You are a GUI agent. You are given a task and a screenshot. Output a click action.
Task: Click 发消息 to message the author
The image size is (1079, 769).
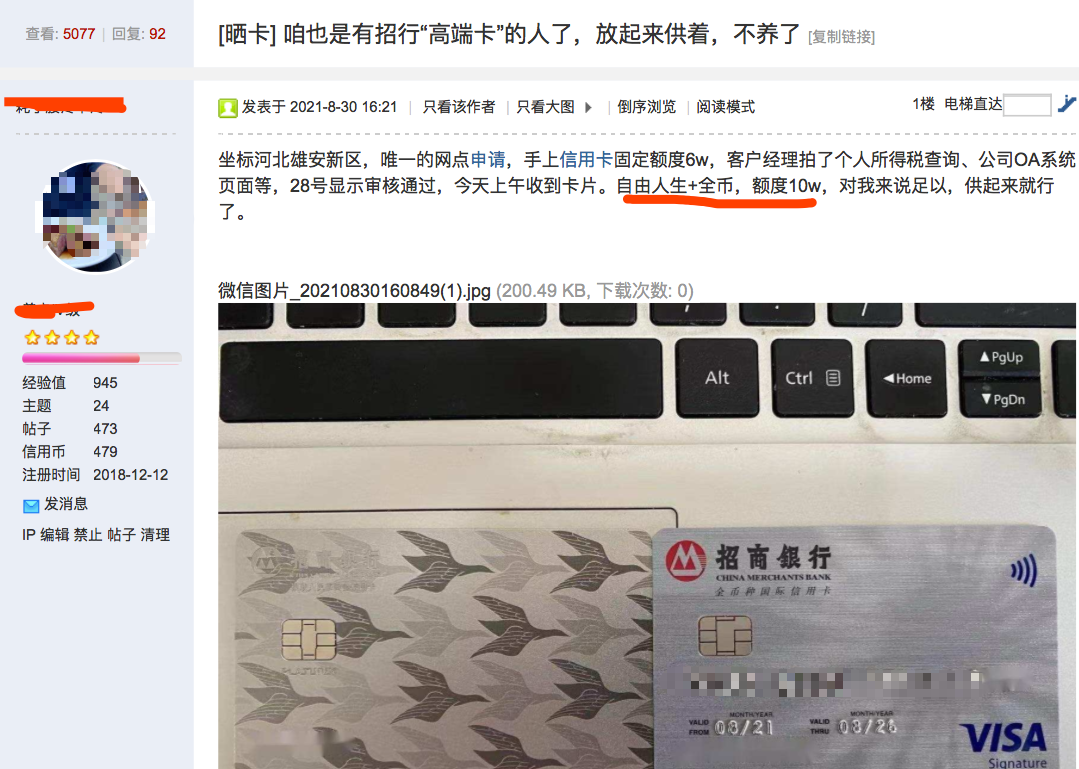66,504
